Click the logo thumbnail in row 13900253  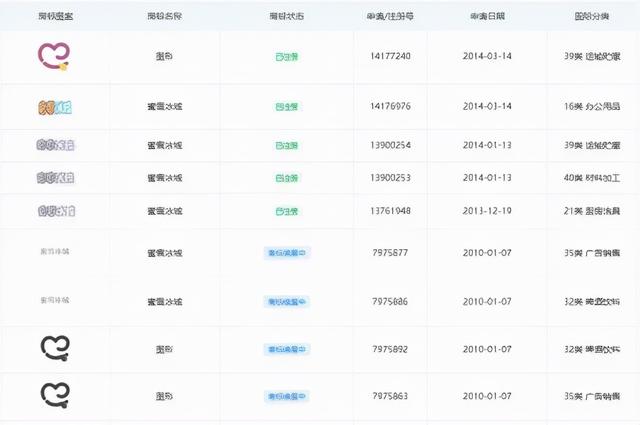(x=55, y=178)
